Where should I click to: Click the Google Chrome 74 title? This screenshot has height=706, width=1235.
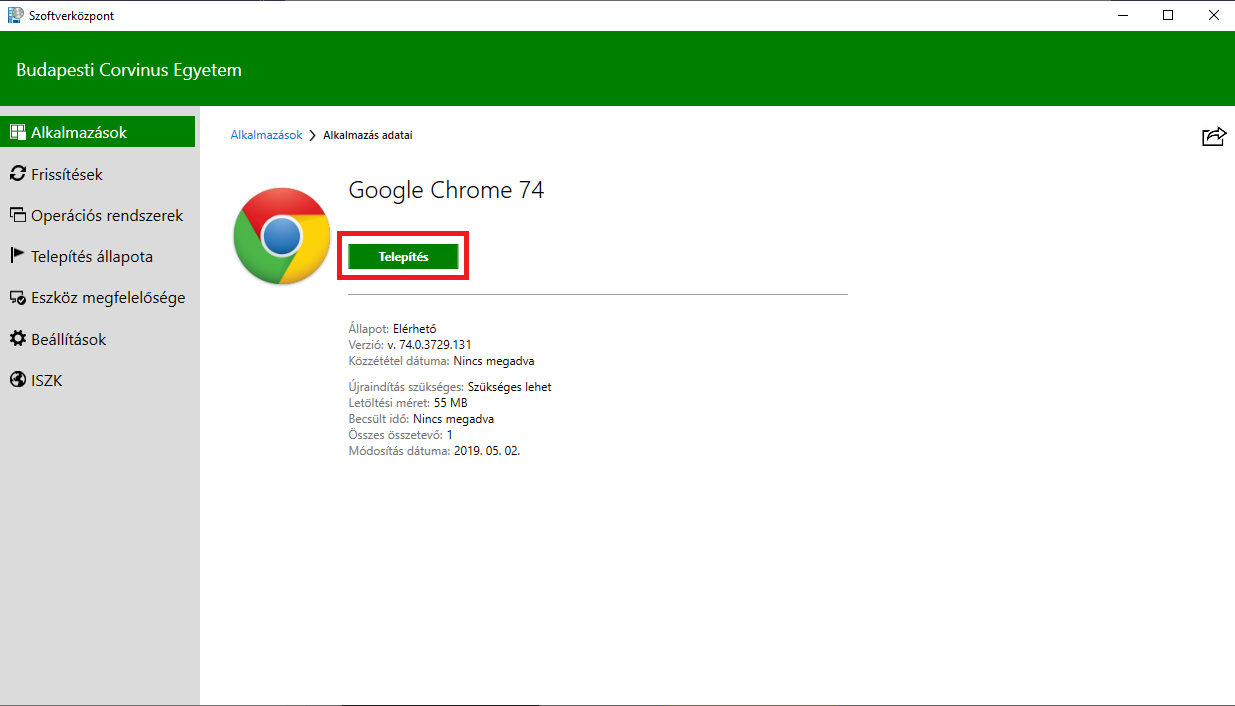pyautogui.click(x=446, y=190)
